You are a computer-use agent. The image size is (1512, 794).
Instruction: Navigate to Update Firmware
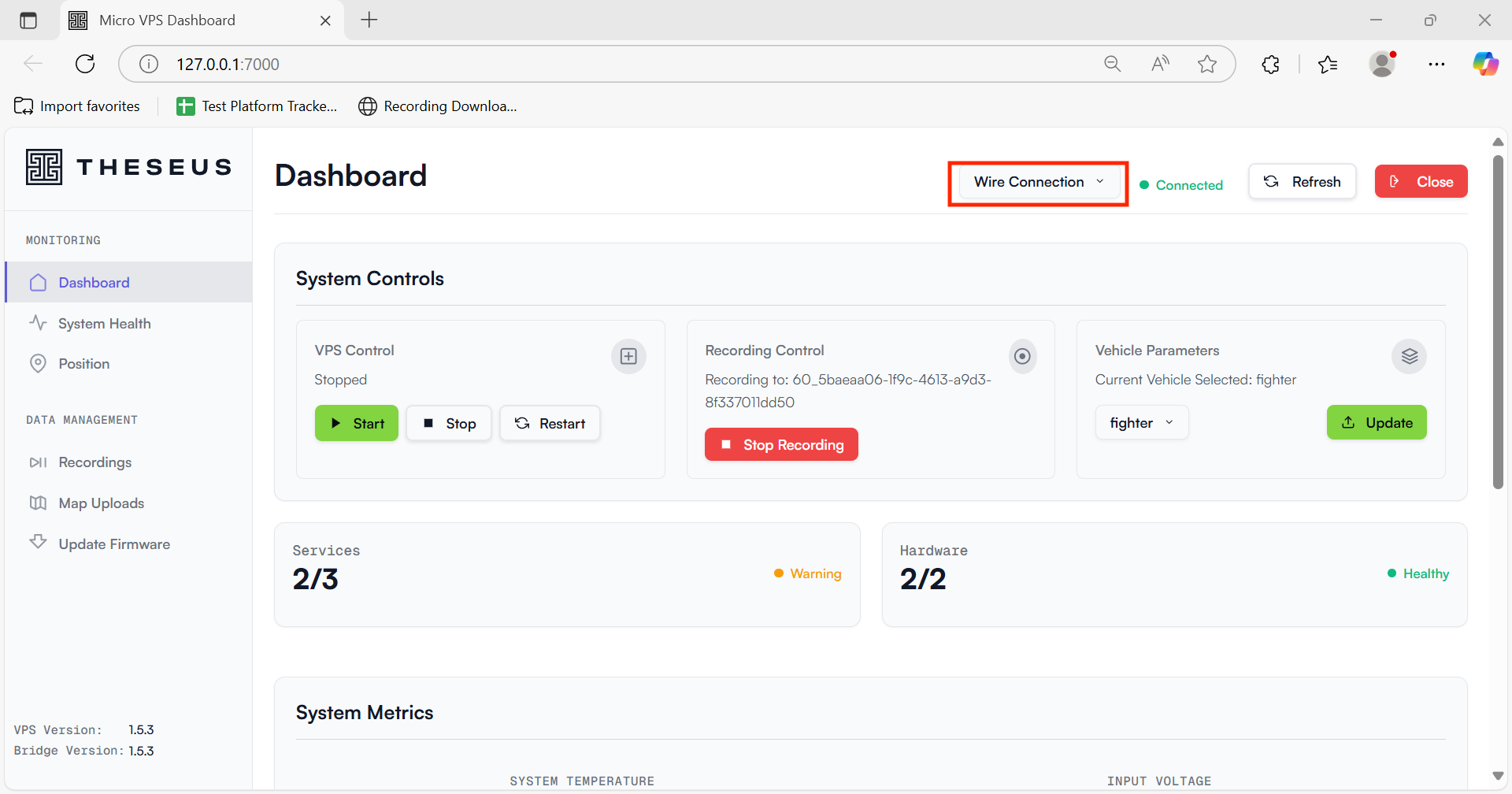click(x=113, y=544)
